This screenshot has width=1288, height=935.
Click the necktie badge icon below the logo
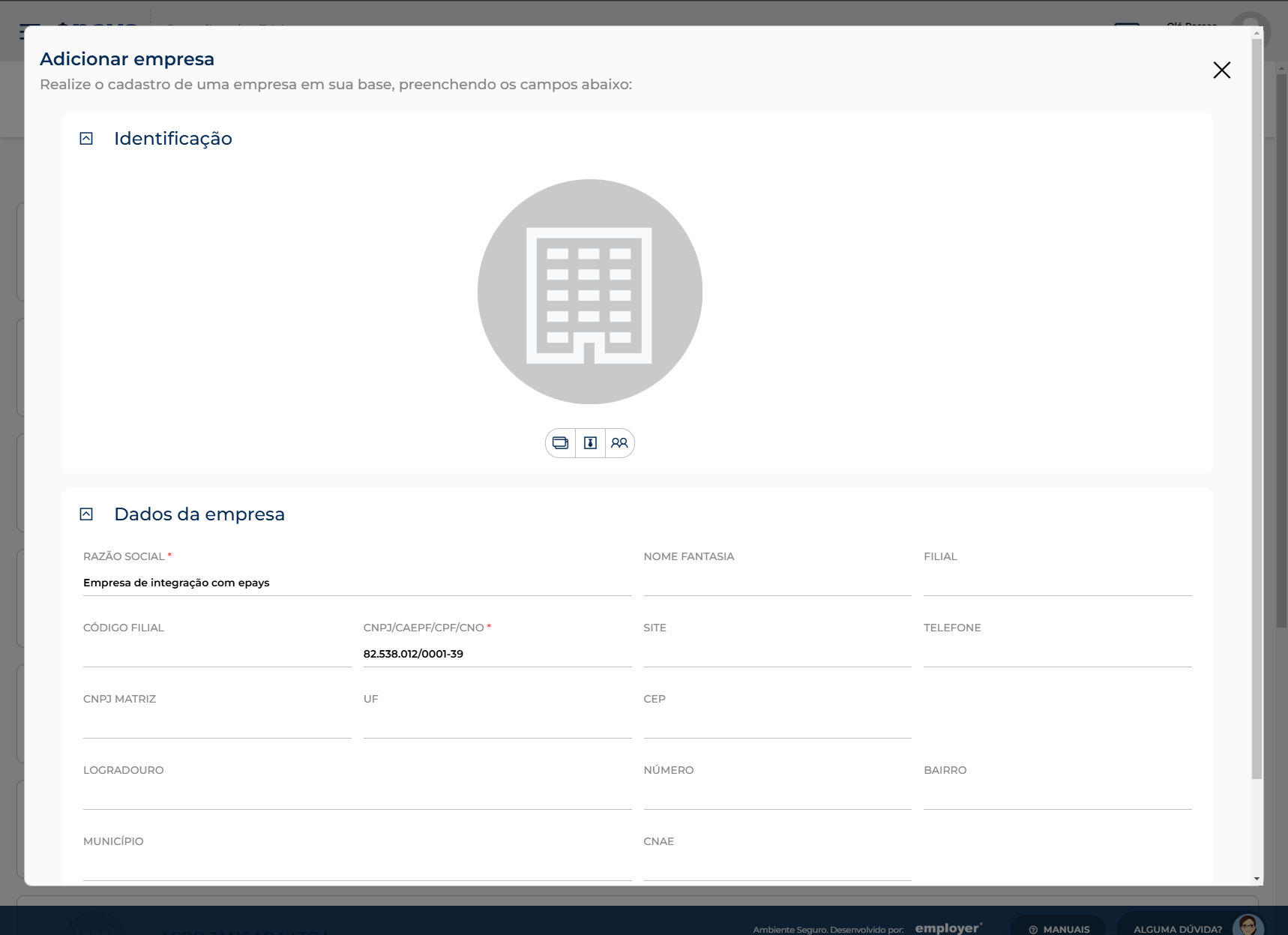(x=590, y=443)
